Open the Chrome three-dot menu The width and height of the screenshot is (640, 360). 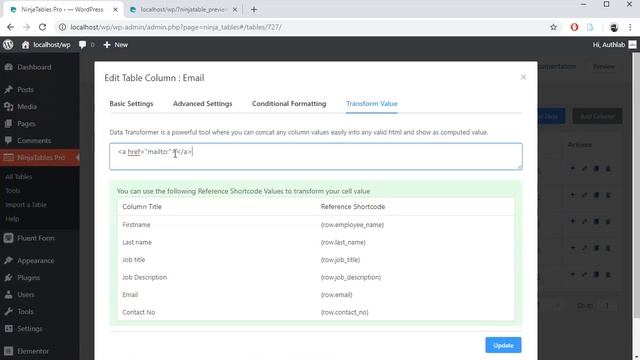click(630, 27)
